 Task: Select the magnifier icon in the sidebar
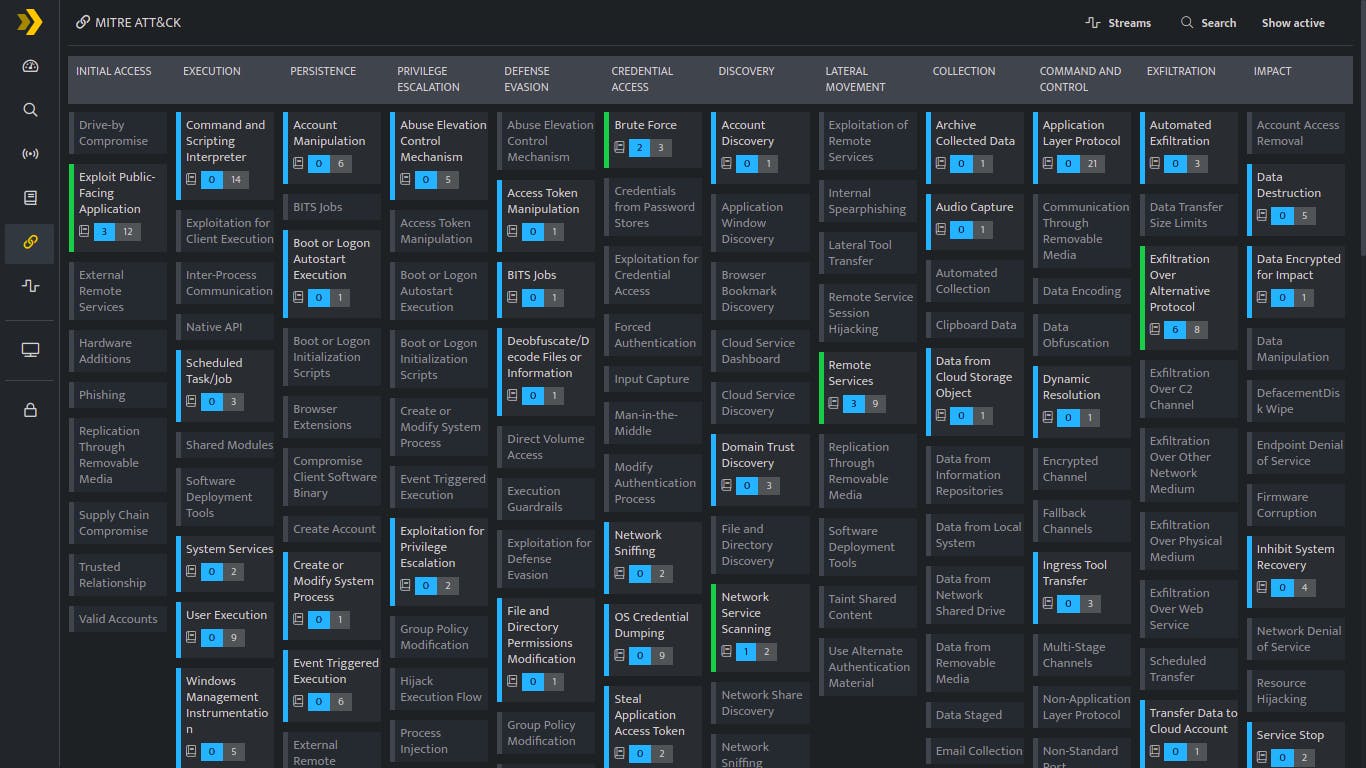[x=30, y=110]
